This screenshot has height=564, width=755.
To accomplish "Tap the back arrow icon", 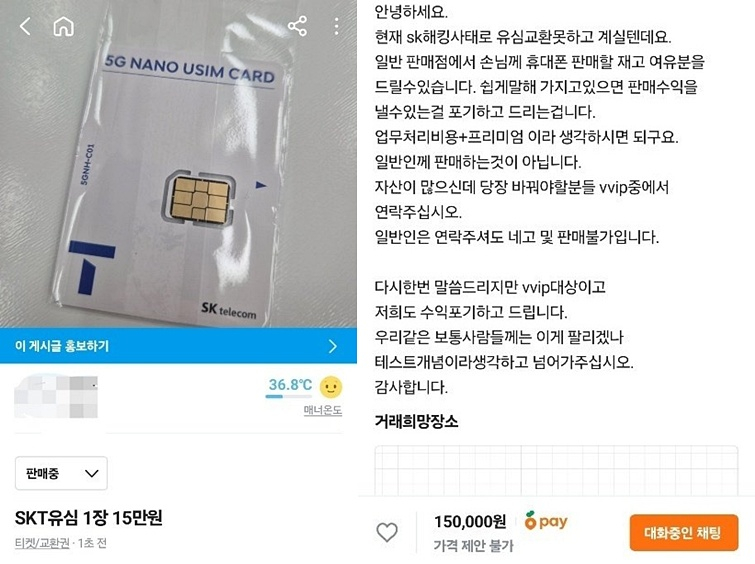I will (26, 26).
